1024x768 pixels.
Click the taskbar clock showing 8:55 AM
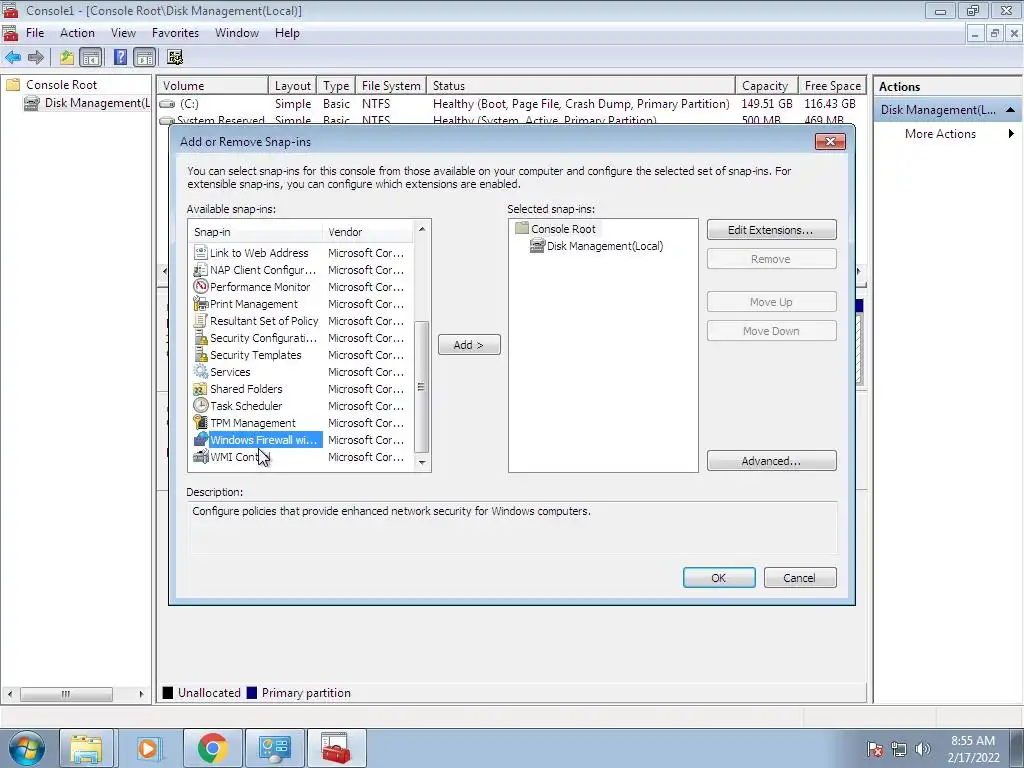pyautogui.click(x=973, y=748)
